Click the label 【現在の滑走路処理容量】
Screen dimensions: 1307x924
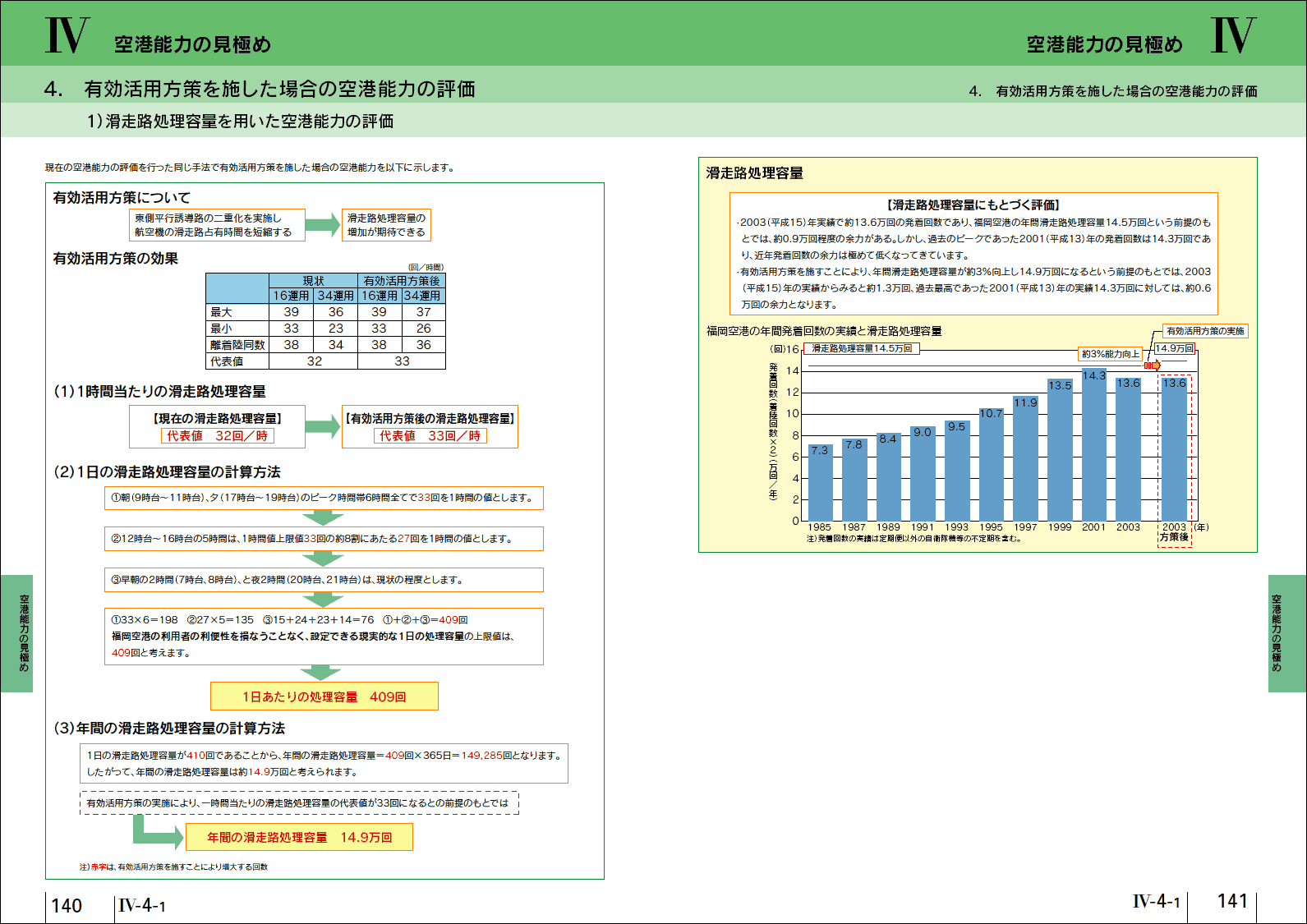click(x=217, y=419)
